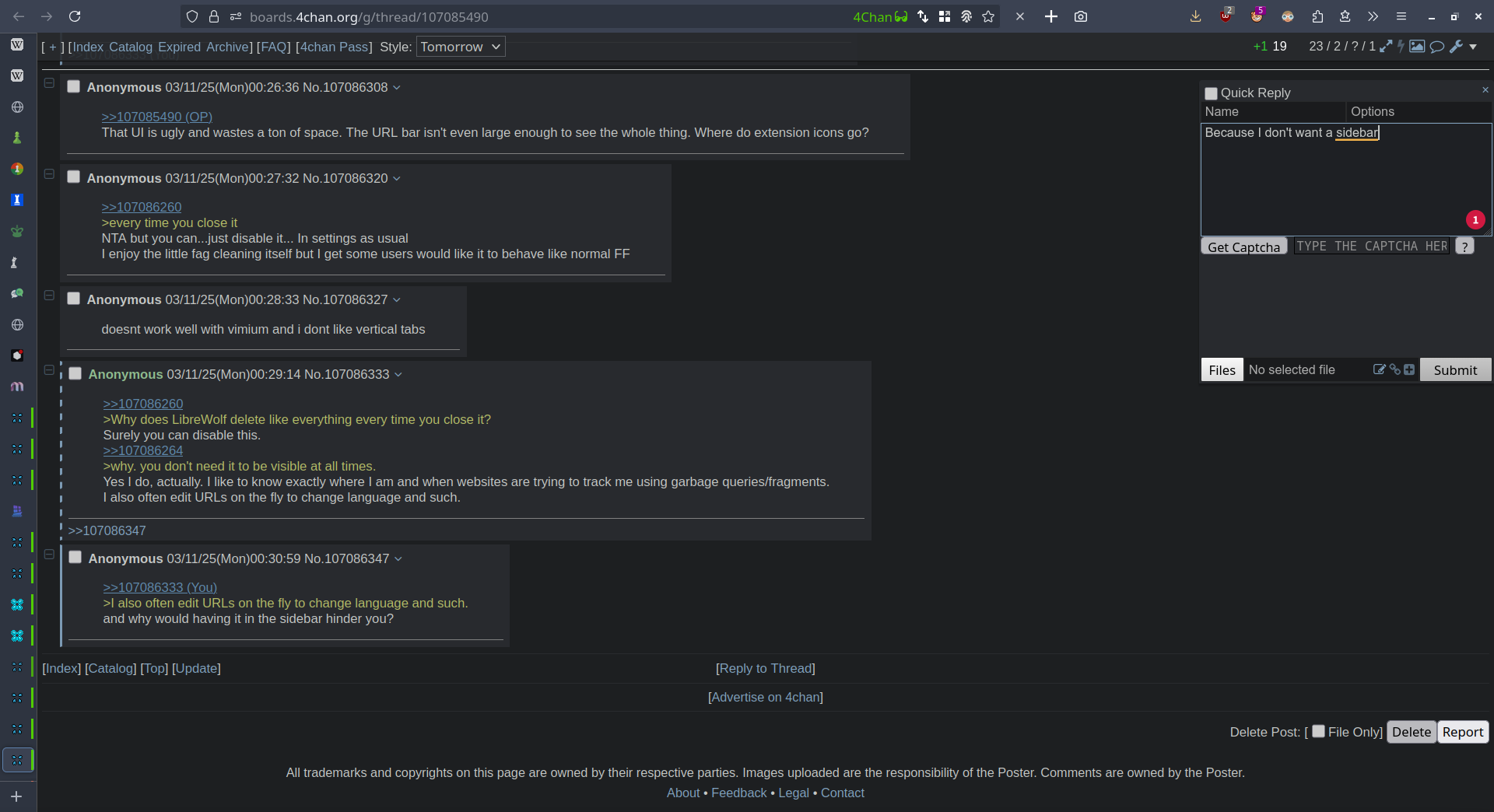The image size is (1494, 812).
Task: Open the green chess pawn sidebar tab
Action: pyautogui.click(x=17, y=138)
